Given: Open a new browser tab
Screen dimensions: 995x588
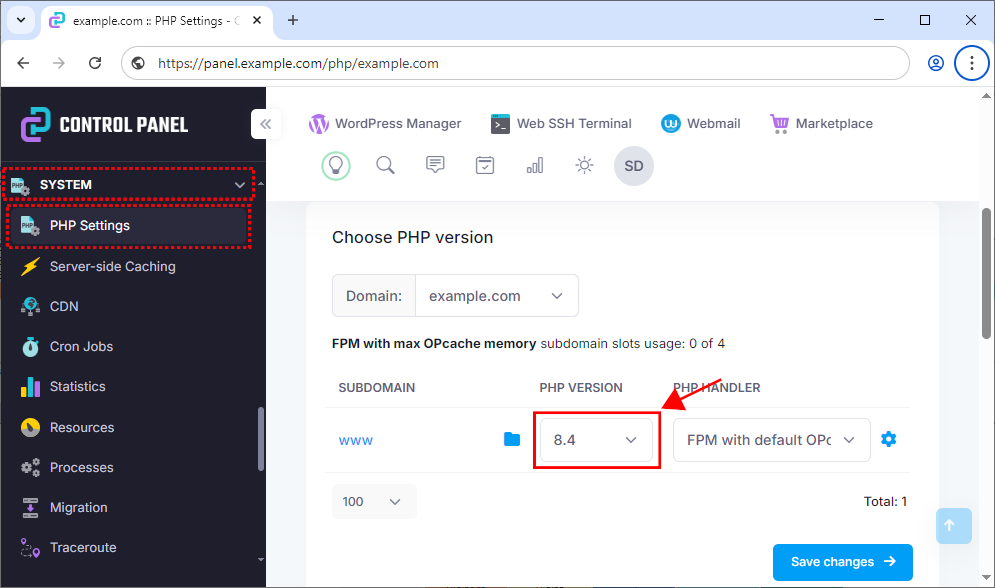Looking at the screenshot, I should (293, 20).
